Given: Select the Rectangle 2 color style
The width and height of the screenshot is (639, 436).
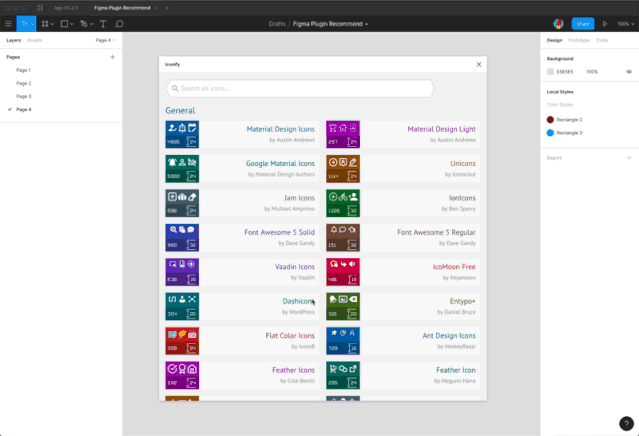Looking at the screenshot, I should 564,120.
